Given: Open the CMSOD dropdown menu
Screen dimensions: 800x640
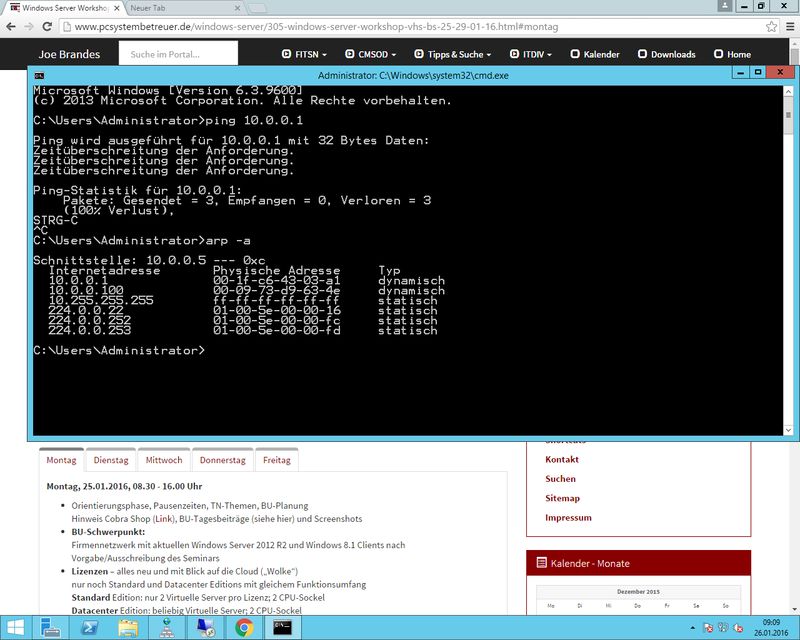Looking at the screenshot, I should tap(370, 54).
